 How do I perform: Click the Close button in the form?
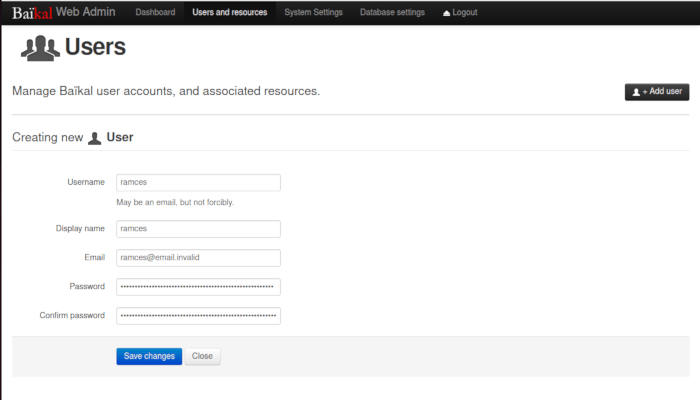[202, 356]
